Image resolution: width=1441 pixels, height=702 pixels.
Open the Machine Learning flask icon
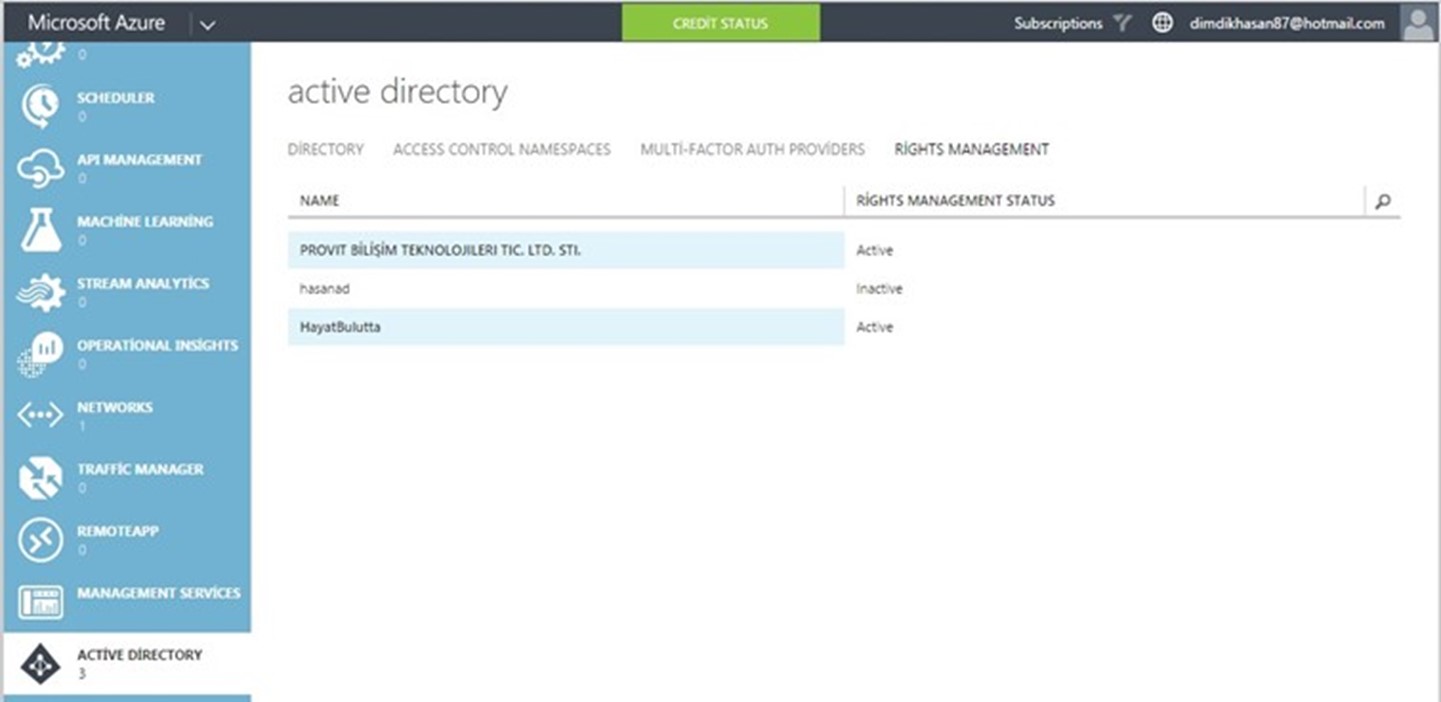[41, 230]
